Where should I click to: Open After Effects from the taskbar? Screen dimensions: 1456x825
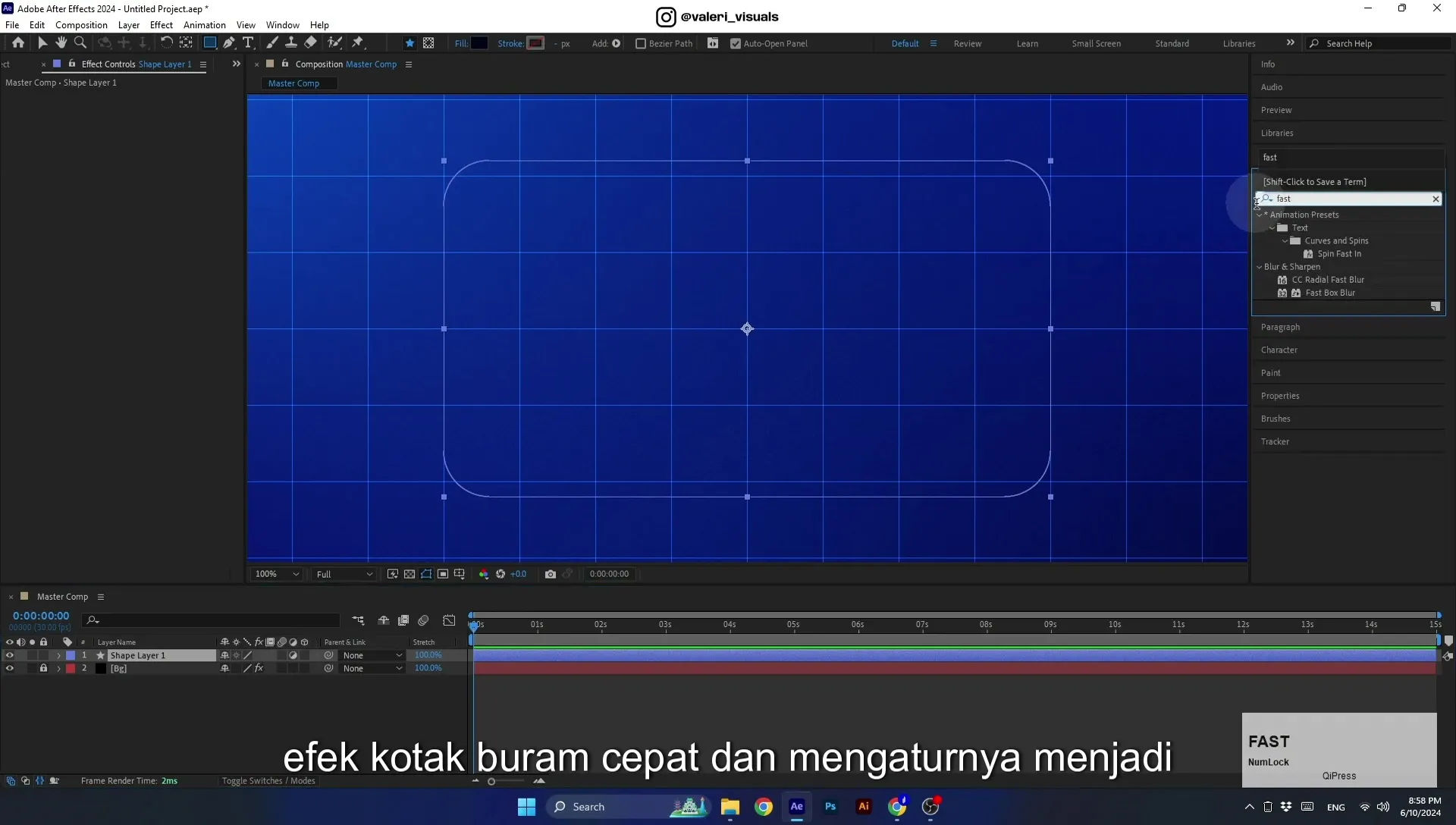point(796,807)
